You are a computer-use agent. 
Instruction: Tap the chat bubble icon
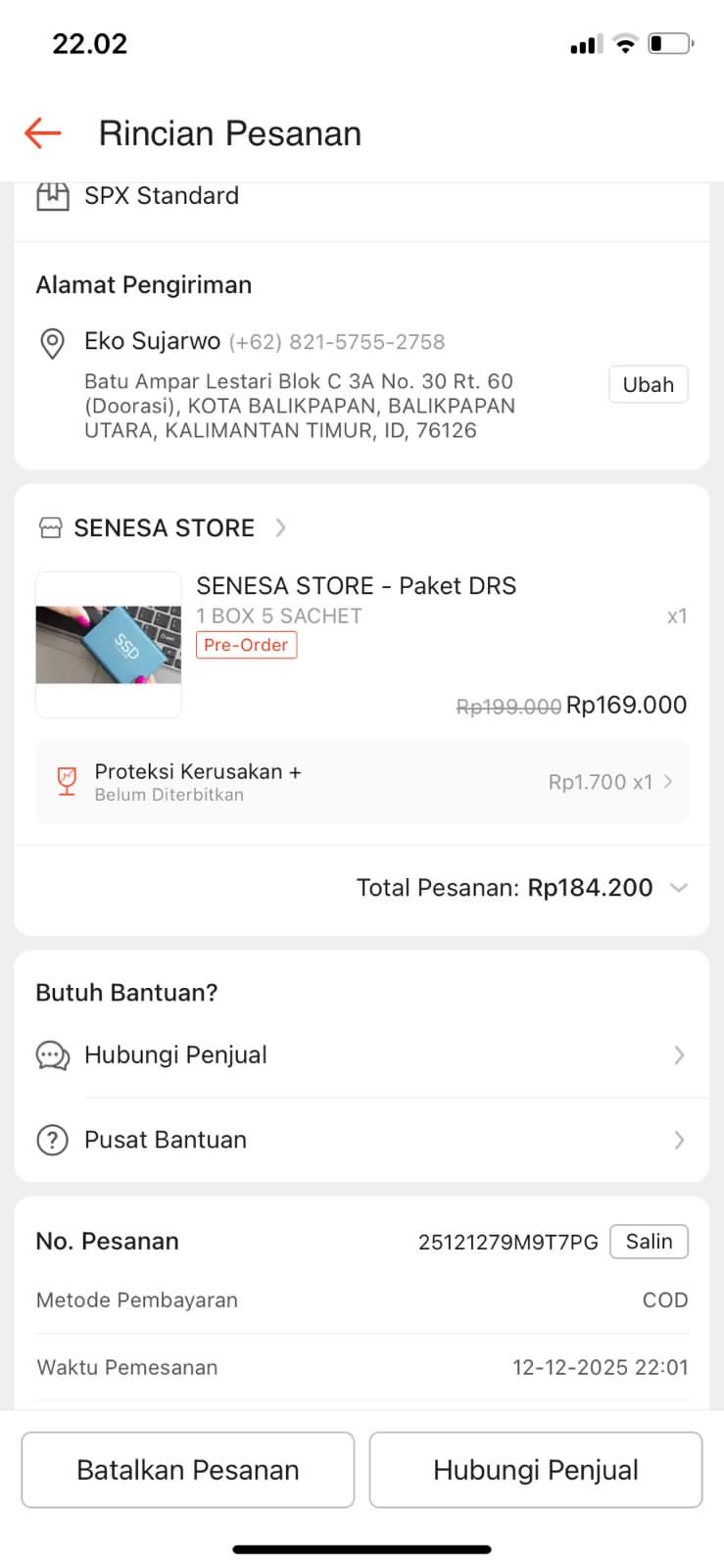[x=52, y=1055]
